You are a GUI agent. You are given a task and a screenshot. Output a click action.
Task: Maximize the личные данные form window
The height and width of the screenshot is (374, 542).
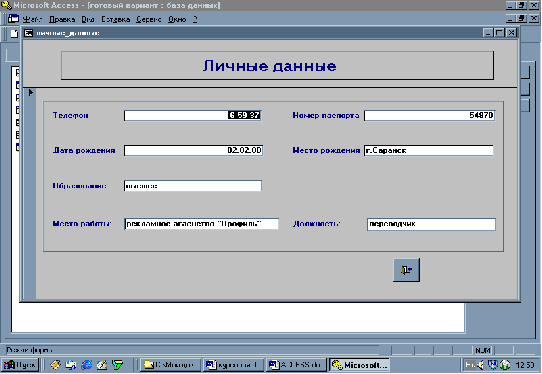pyautogui.click(x=499, y=33)
